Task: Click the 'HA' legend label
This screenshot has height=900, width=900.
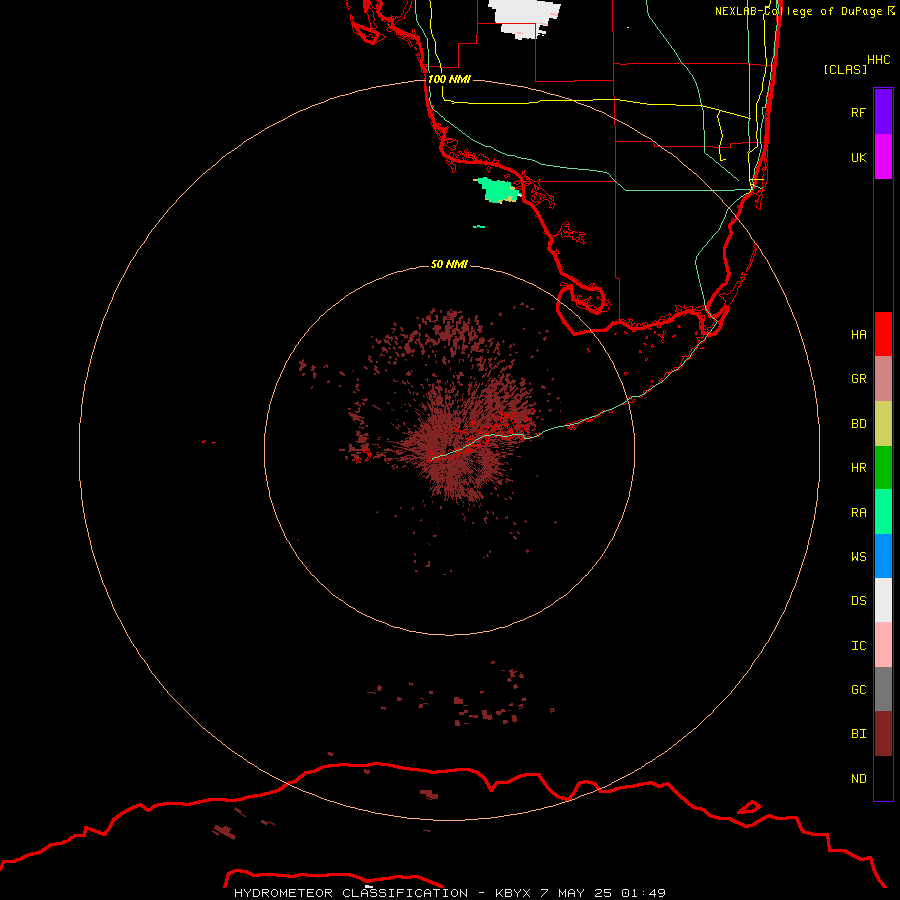Action: tap(859, 335)
